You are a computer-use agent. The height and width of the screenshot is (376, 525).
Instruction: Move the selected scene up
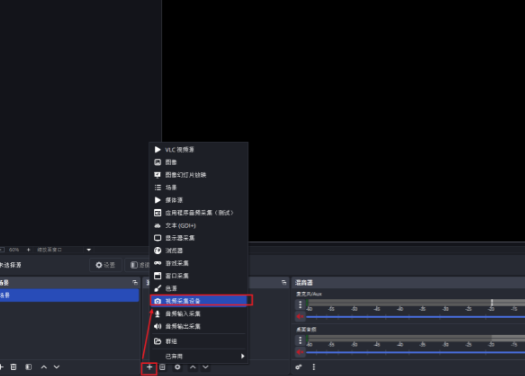pos(44,367)
